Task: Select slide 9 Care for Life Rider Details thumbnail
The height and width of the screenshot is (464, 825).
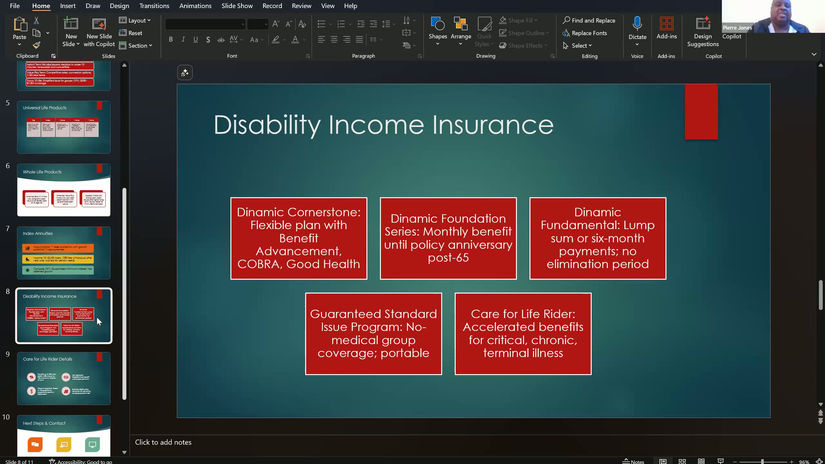Action: click(x=64, y=378)
